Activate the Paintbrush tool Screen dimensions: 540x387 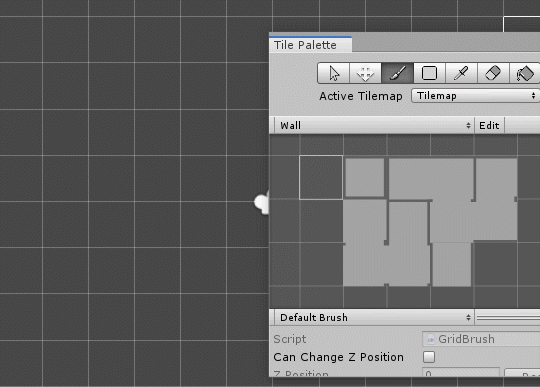397,73
